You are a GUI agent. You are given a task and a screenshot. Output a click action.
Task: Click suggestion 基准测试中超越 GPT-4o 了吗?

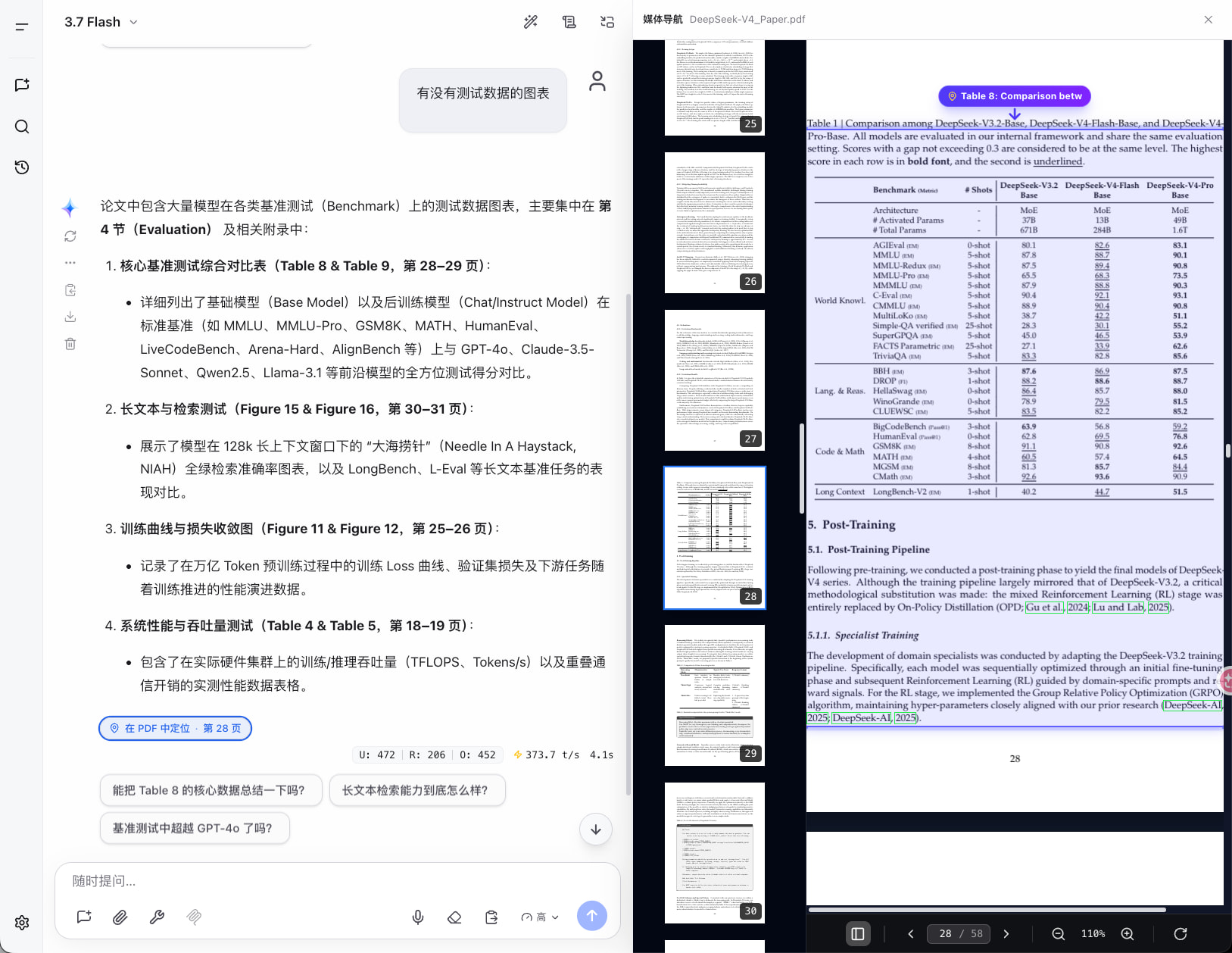[195, 828]
